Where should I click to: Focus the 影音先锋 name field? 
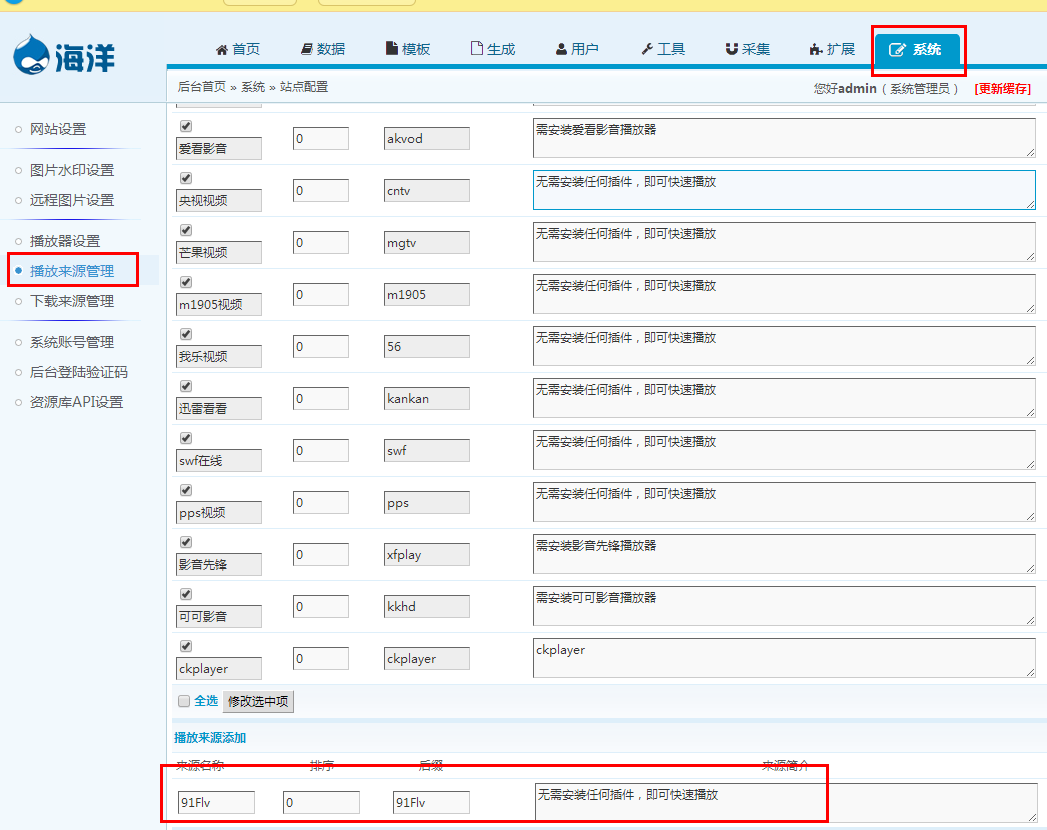219,565
